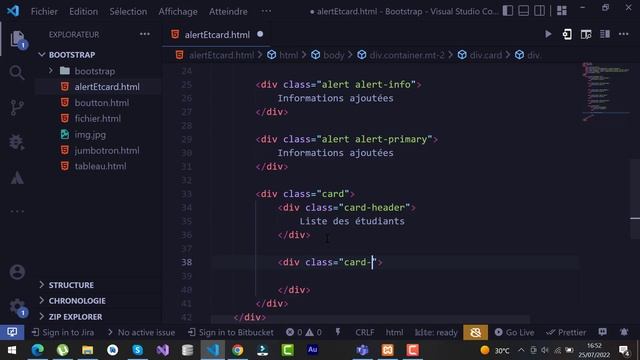The width and height of the screenshot is (640, 360).
Task: Open the Sélection menu
Action: click(128, 11)
